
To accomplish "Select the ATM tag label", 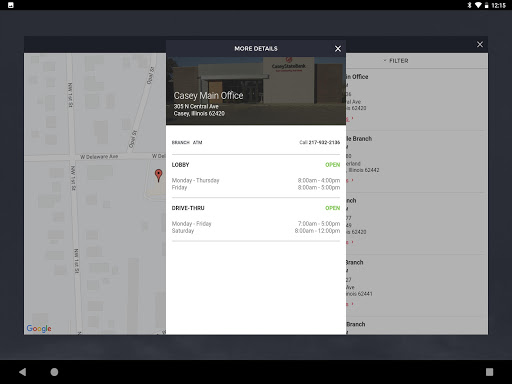I will coord(197,142).
